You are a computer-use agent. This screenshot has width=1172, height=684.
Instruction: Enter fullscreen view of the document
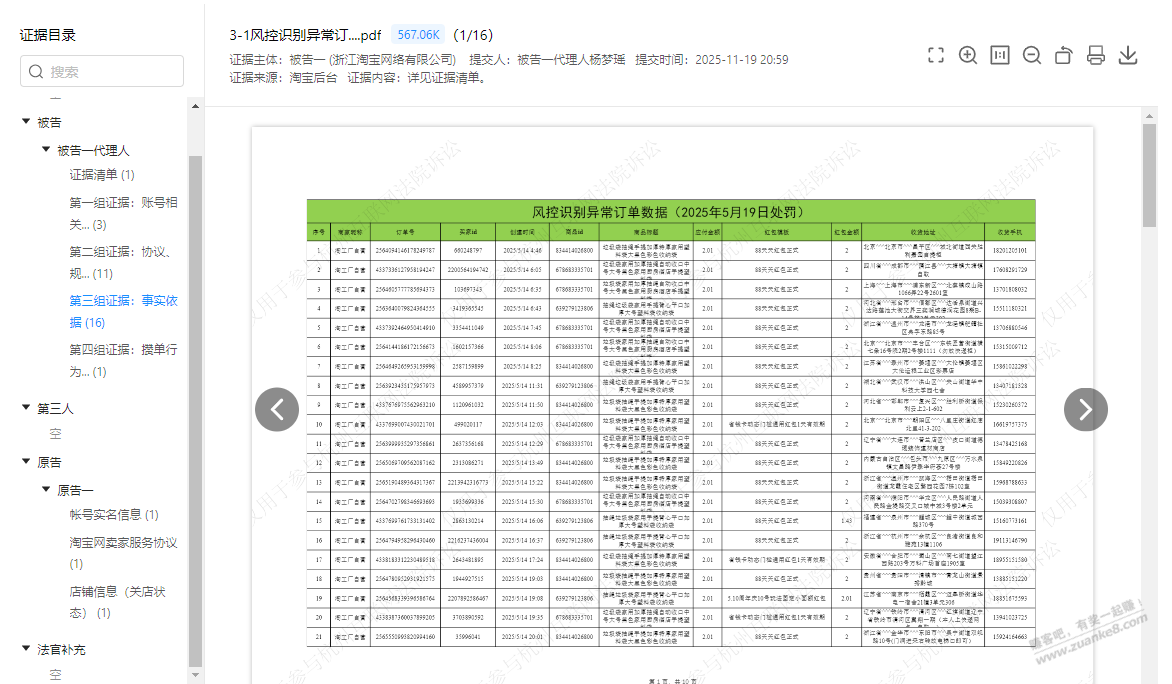936,55
